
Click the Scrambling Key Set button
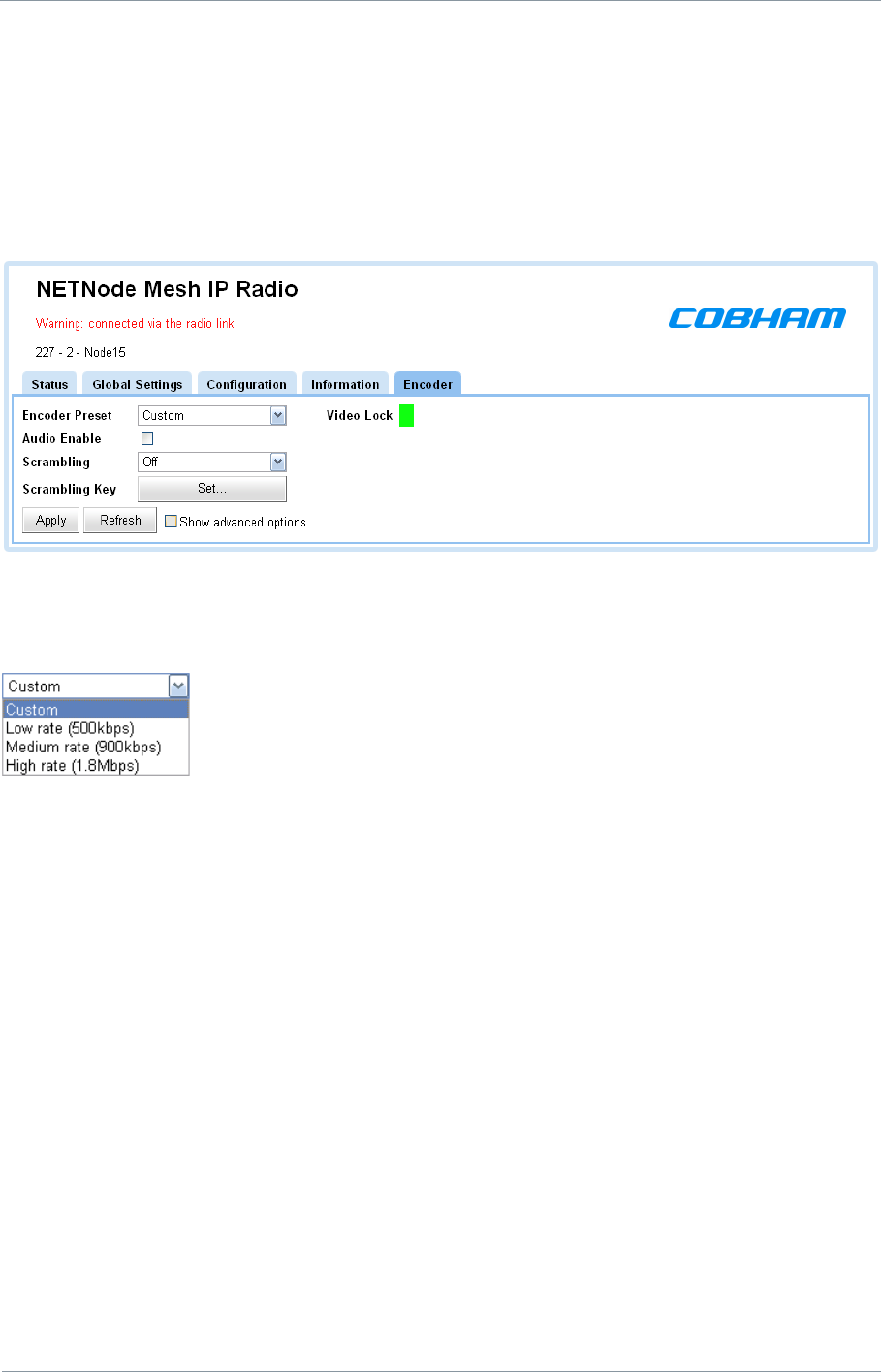click(x=212, y=489)
